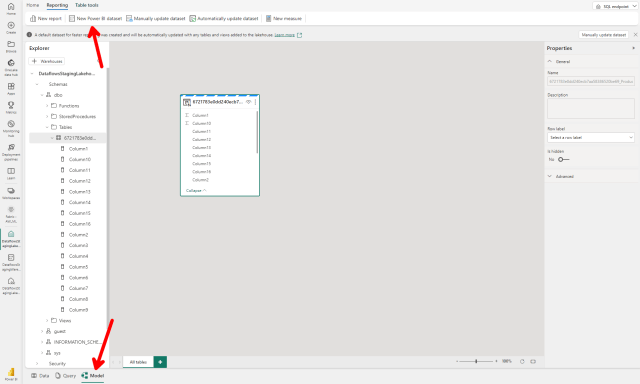Open Metrics trophy icon in the left rail
The width and height of the screenshot is (640, 384).
[x=11, y=107]
